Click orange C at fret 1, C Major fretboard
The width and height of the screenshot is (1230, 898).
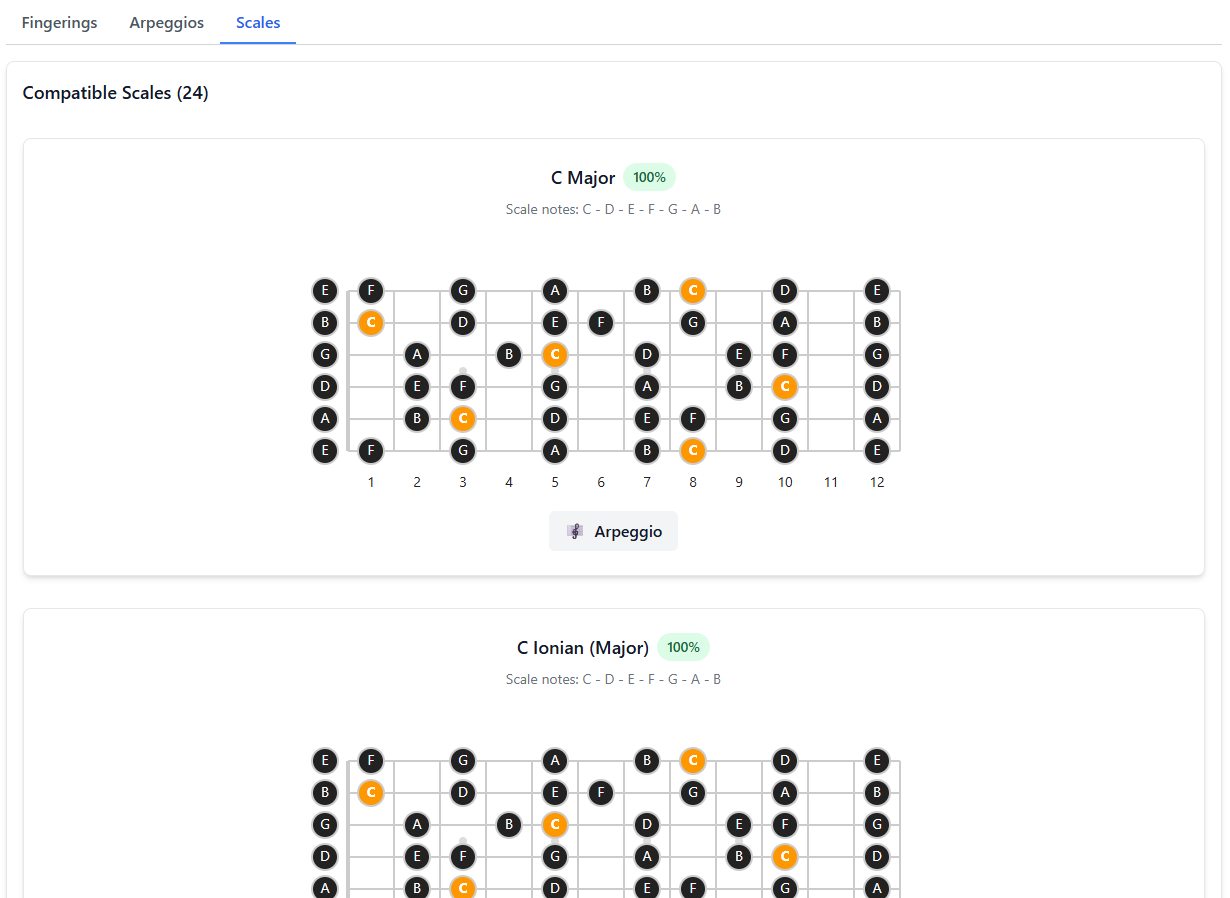pyautogui.click(x=371, y=323)
